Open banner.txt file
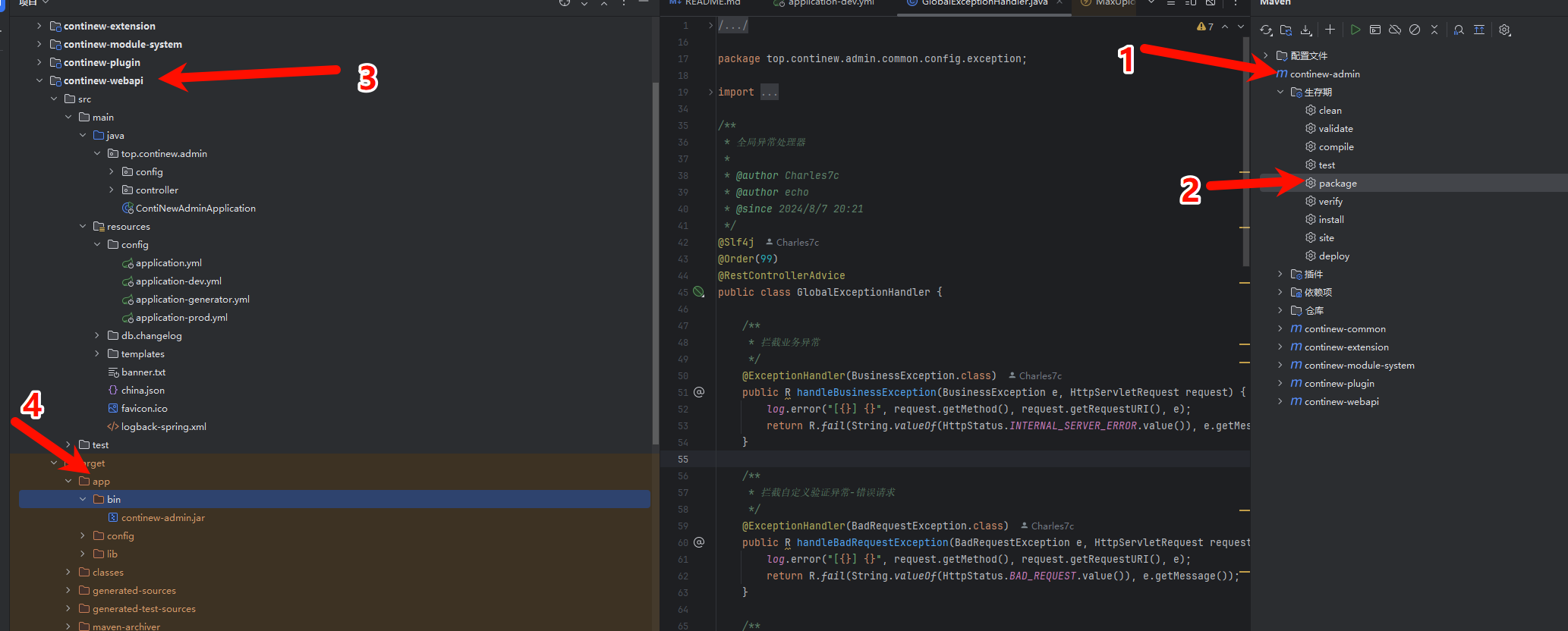Screen dimensions: 1568x631 (x=143, y=372)
